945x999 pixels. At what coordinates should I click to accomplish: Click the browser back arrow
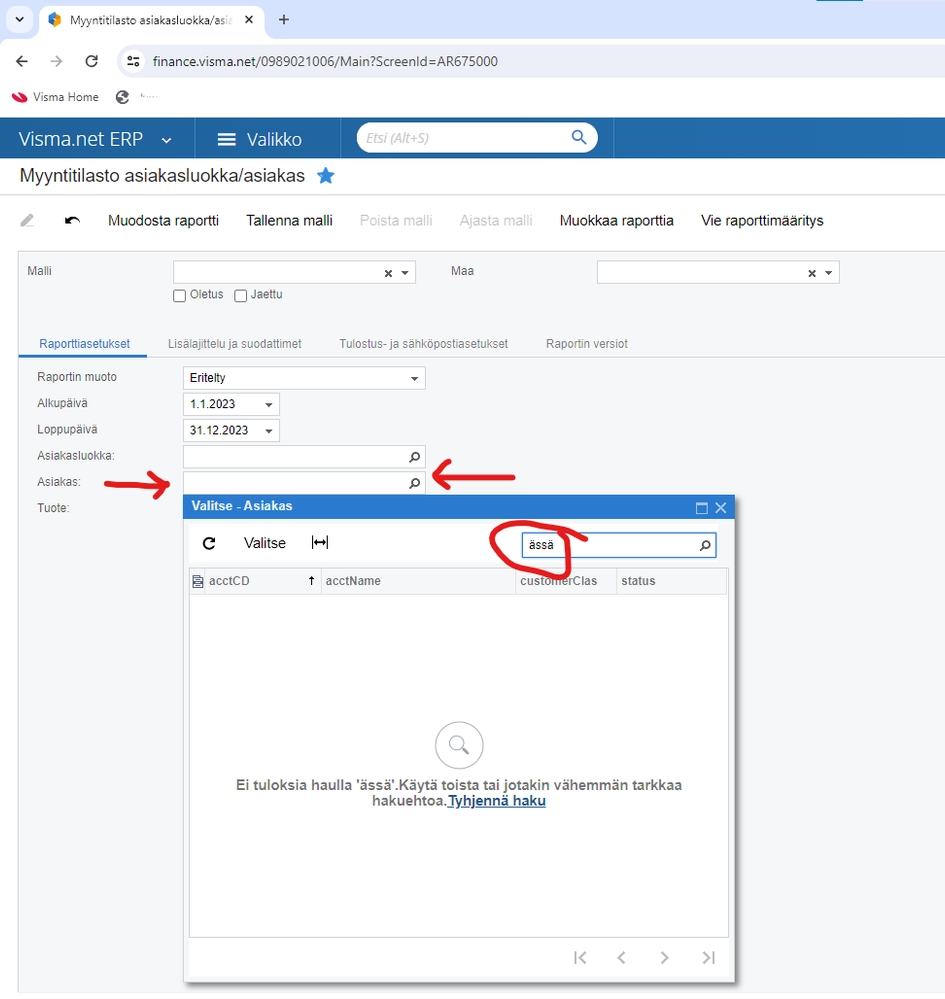pos(22,61)
